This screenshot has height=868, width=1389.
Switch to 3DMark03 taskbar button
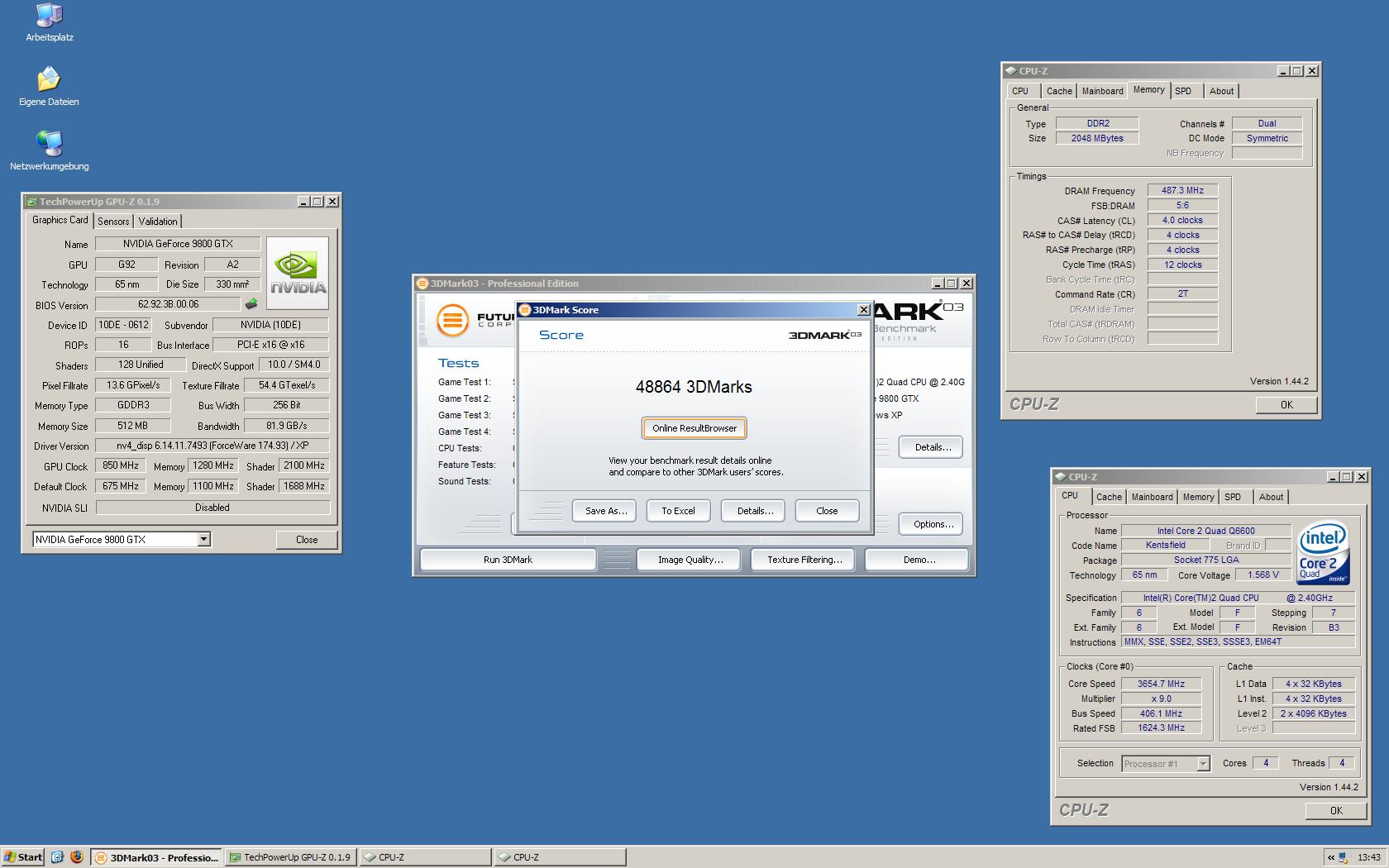(156, 857)
